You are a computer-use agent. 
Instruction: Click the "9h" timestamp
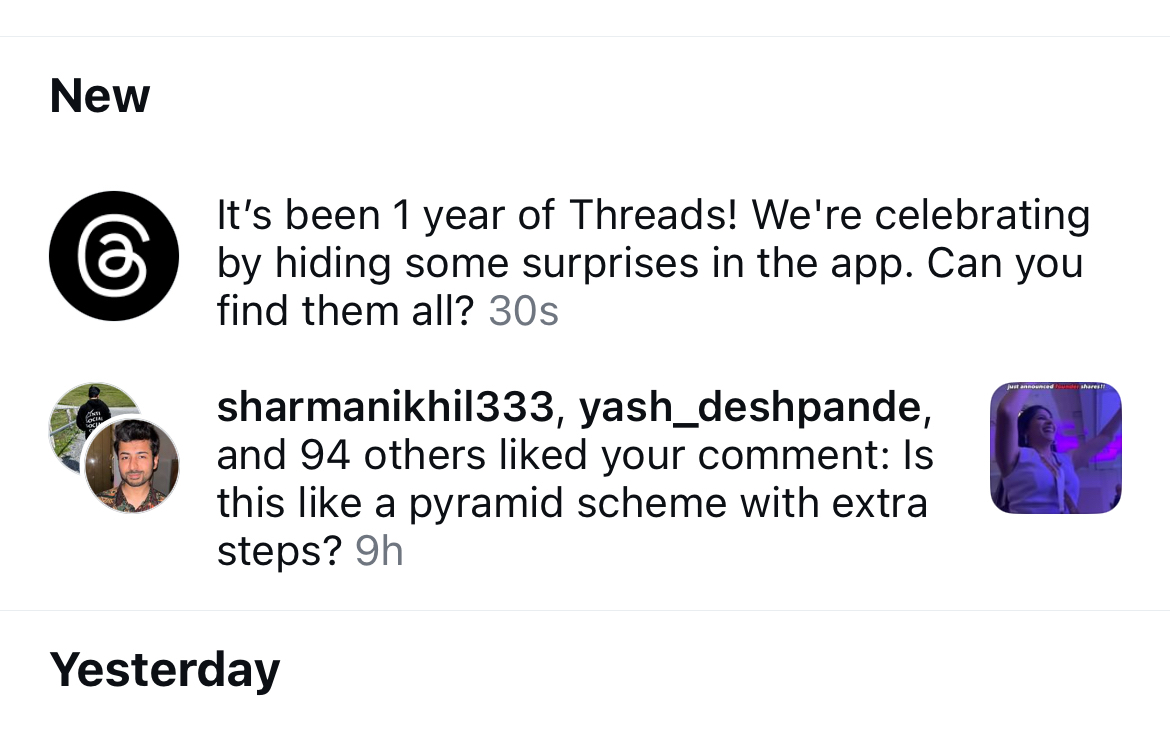(379, 551)
